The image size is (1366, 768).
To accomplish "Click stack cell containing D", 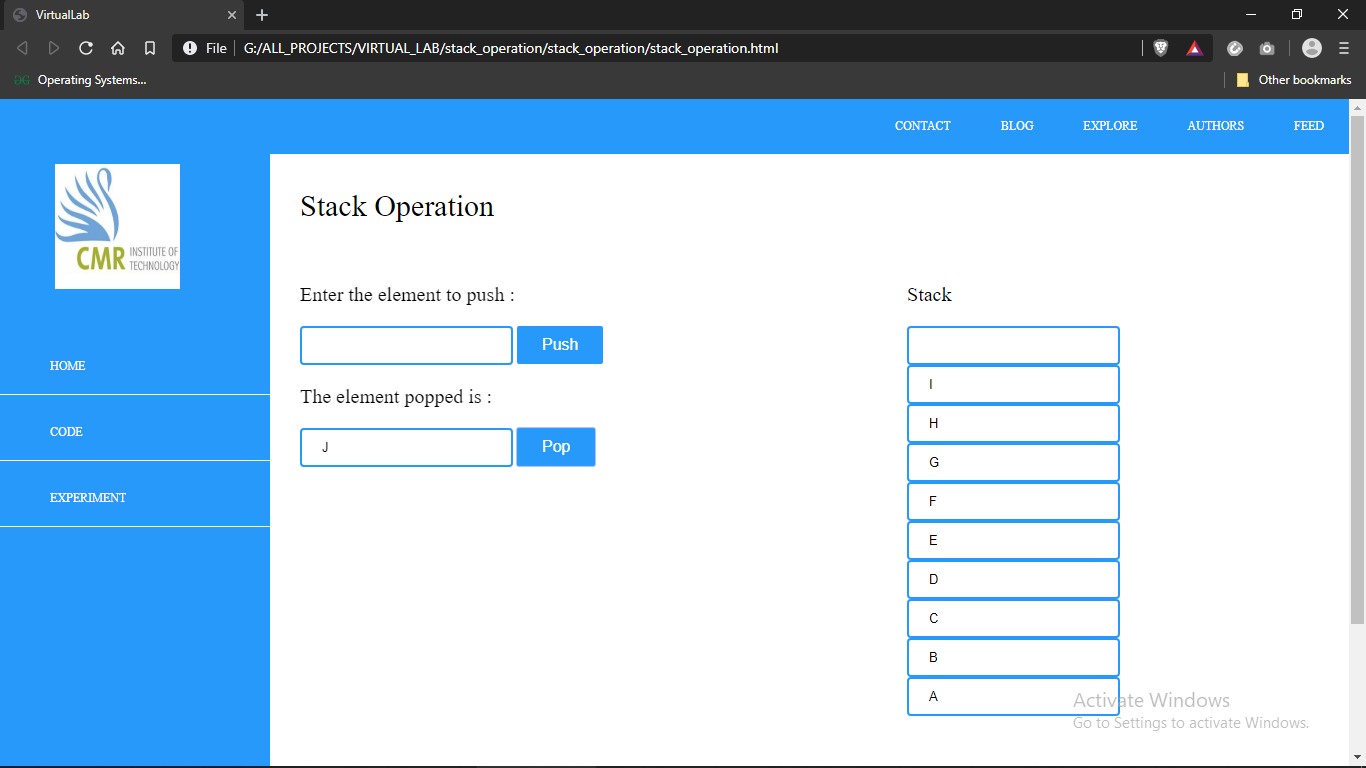I will [x=1013, y=579].
